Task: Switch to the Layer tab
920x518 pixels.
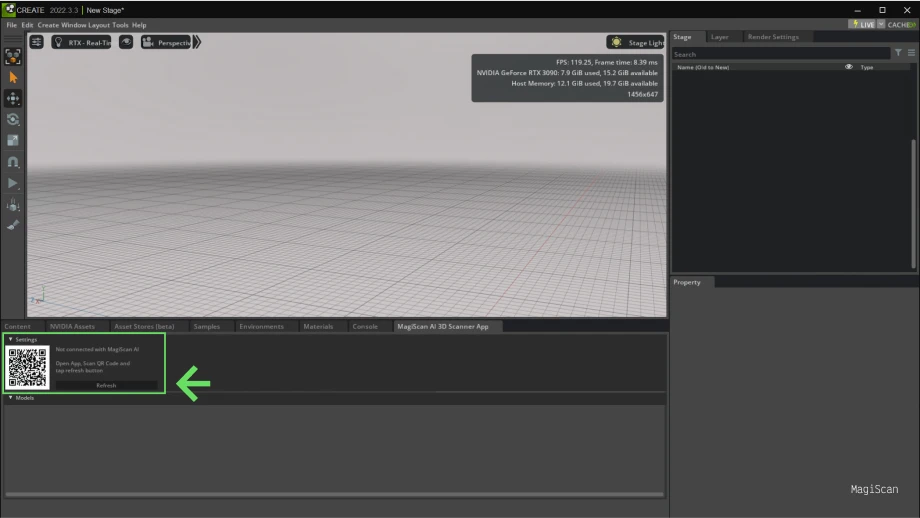Action: coord(719,37)
